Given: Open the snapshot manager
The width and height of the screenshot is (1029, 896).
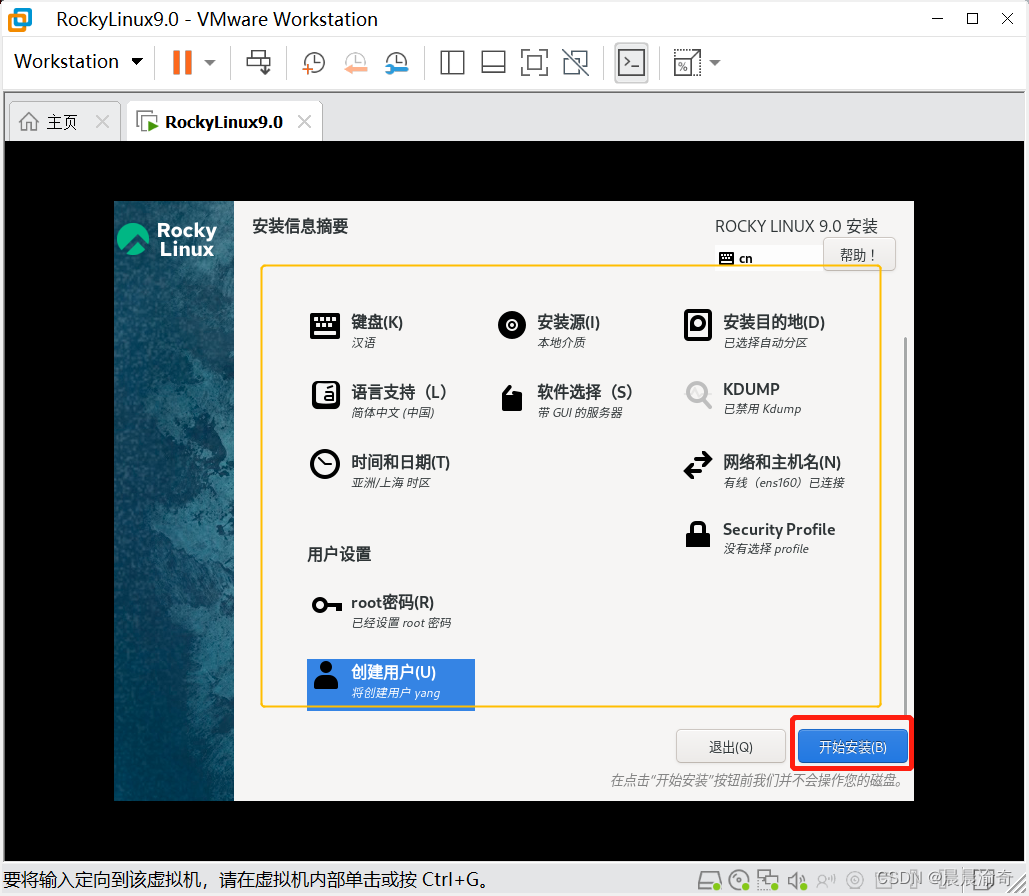Looking at the screenshot, I should (x=396, y=63).
